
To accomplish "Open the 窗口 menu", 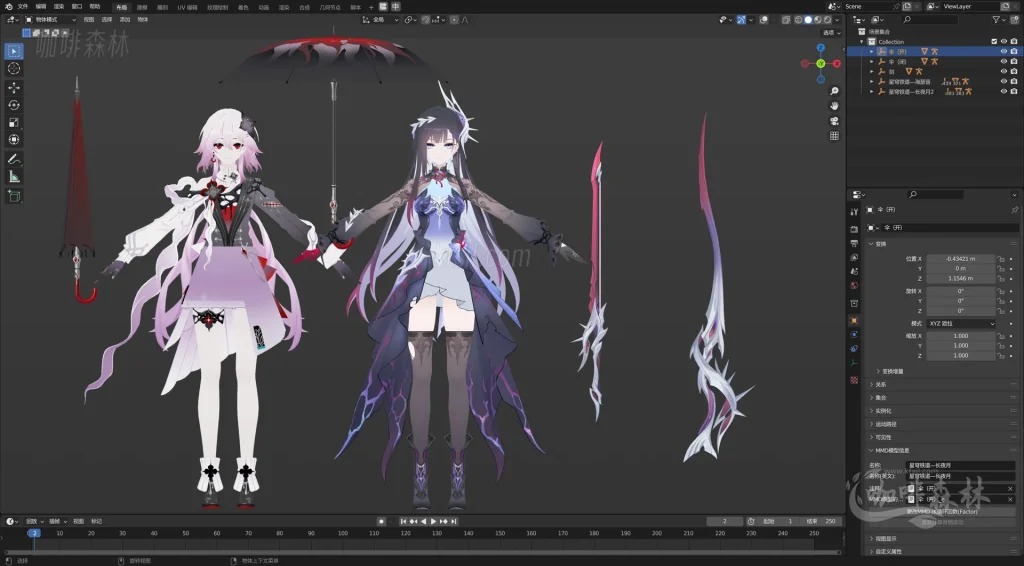I will tap(76, 7).
